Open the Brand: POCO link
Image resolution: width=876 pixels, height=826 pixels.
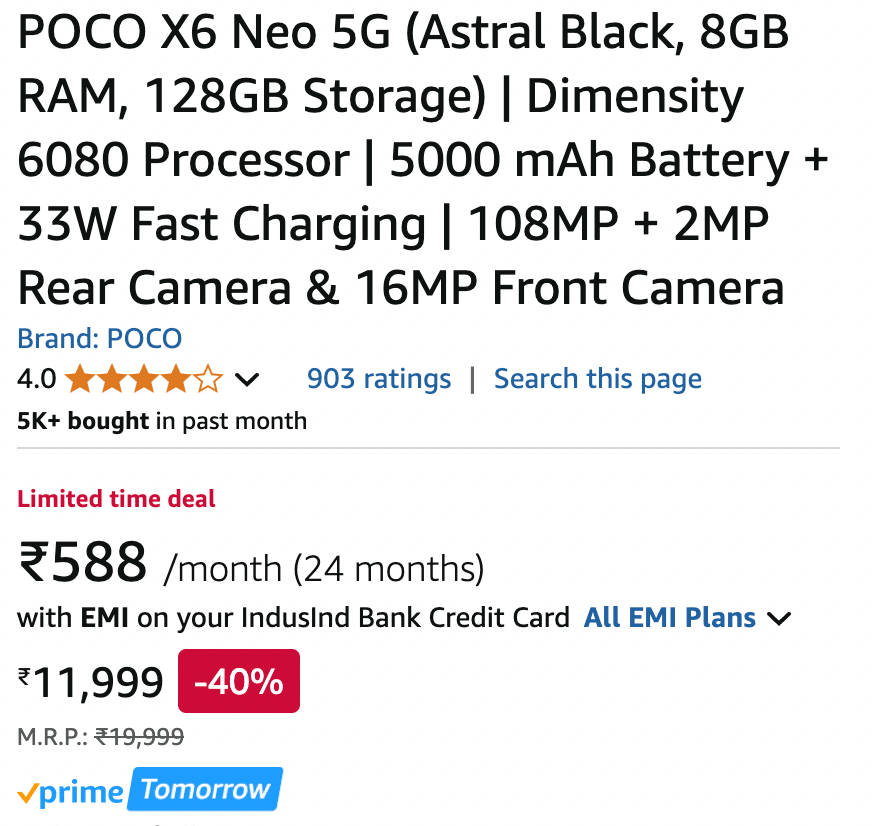(x=99, y=339)
